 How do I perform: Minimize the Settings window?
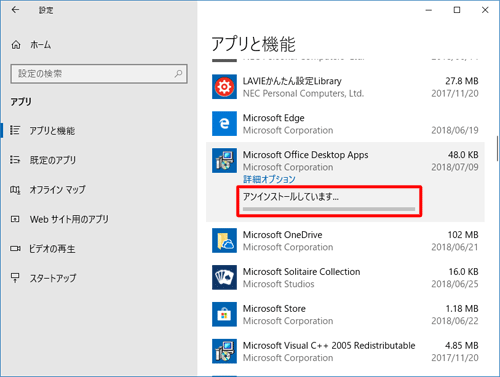coord(429,10)
